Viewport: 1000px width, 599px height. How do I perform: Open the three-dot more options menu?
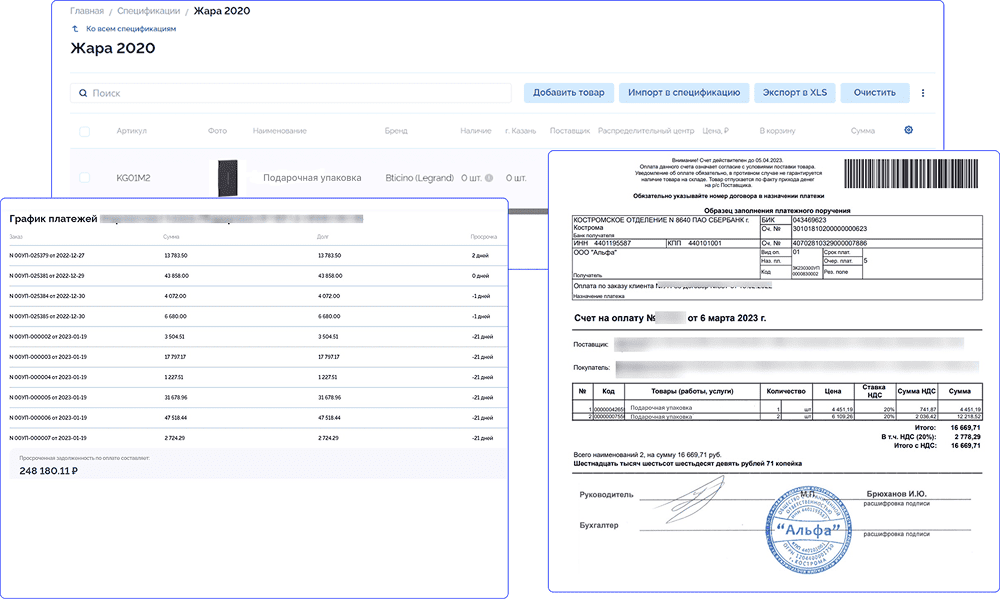pyautogui.click(x=922, y=93)
